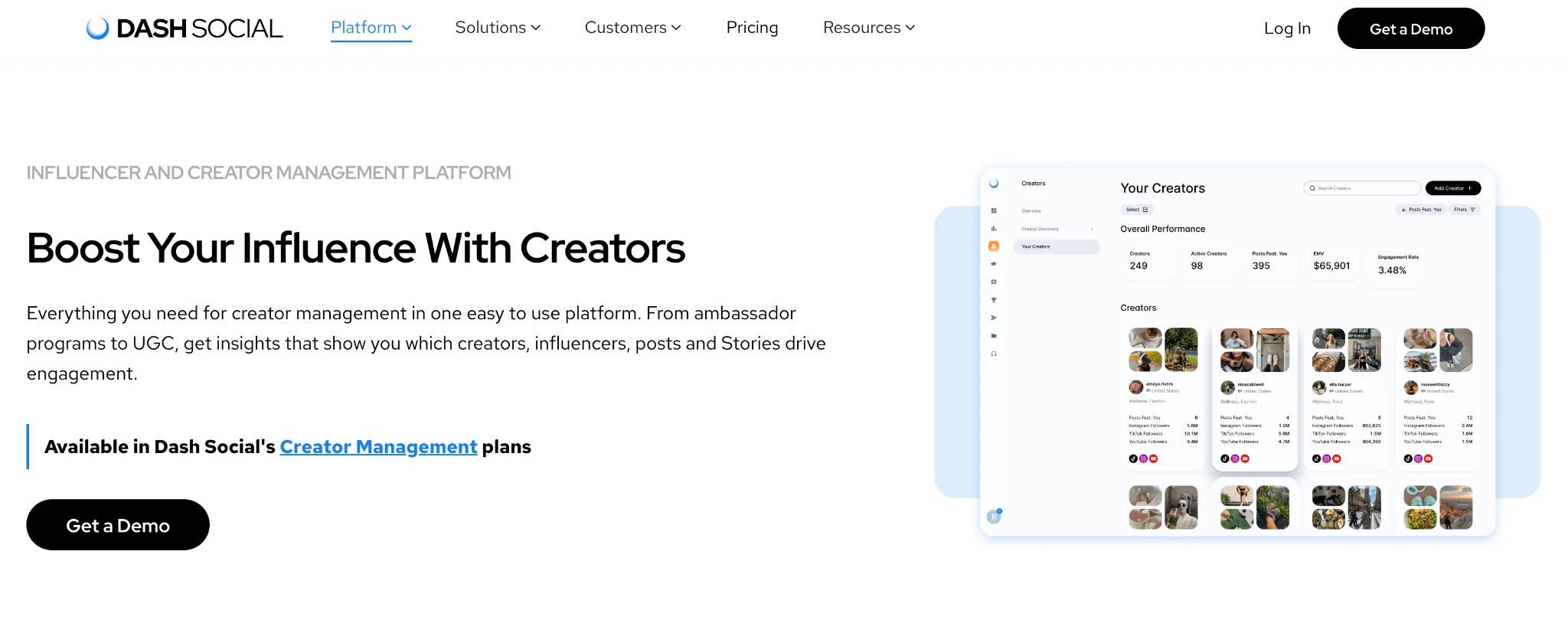Click the dashboard grid icon in mockup sidebar

point(994,210)
